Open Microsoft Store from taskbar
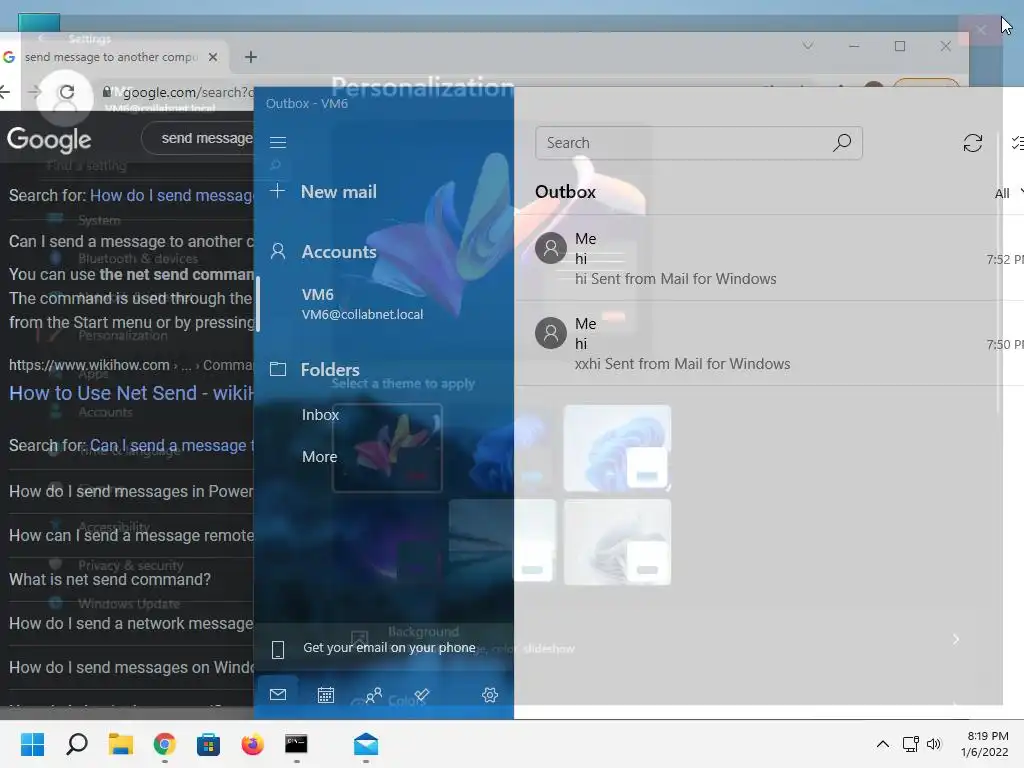Viewport: 1024px width, 768px height. click(x=208, y=744)
